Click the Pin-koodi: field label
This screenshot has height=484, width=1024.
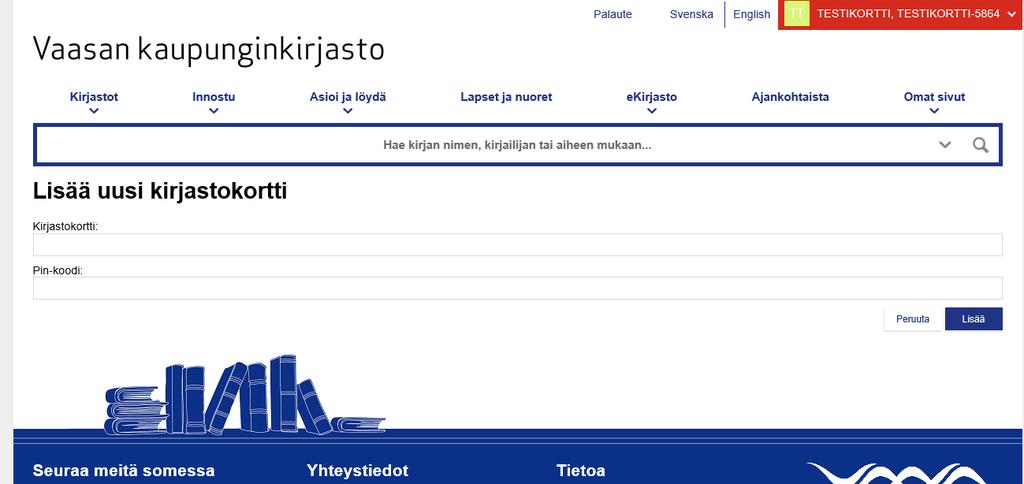[x=57, y=270]
